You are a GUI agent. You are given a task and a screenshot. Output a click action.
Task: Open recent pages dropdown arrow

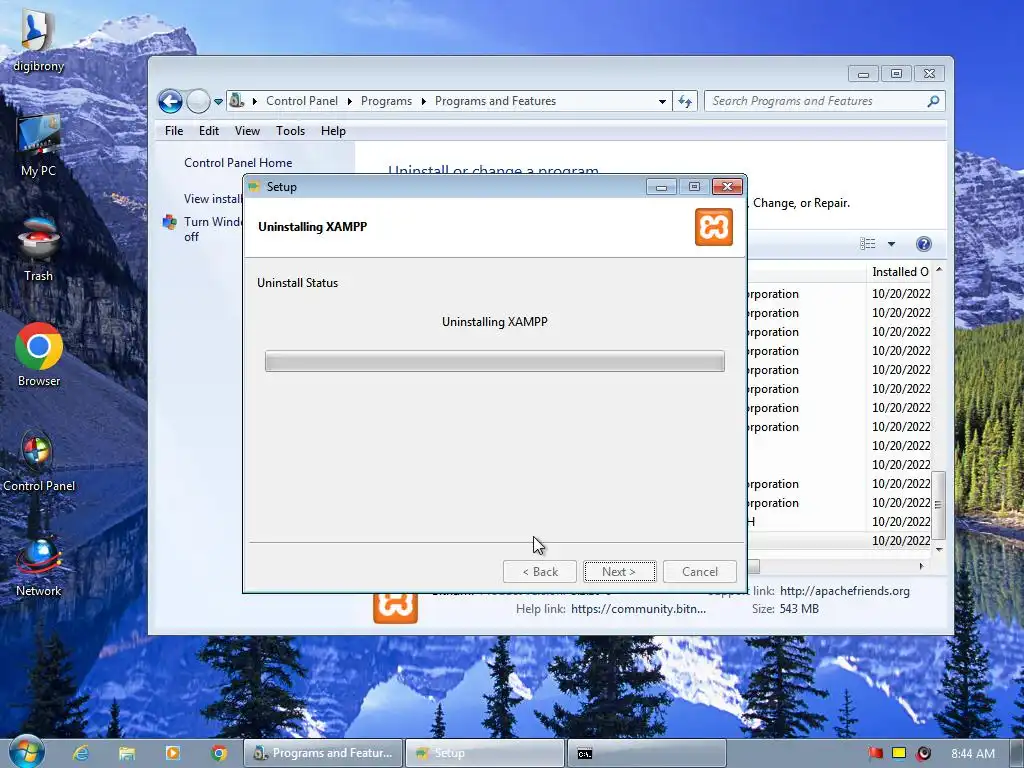[218, 102]
